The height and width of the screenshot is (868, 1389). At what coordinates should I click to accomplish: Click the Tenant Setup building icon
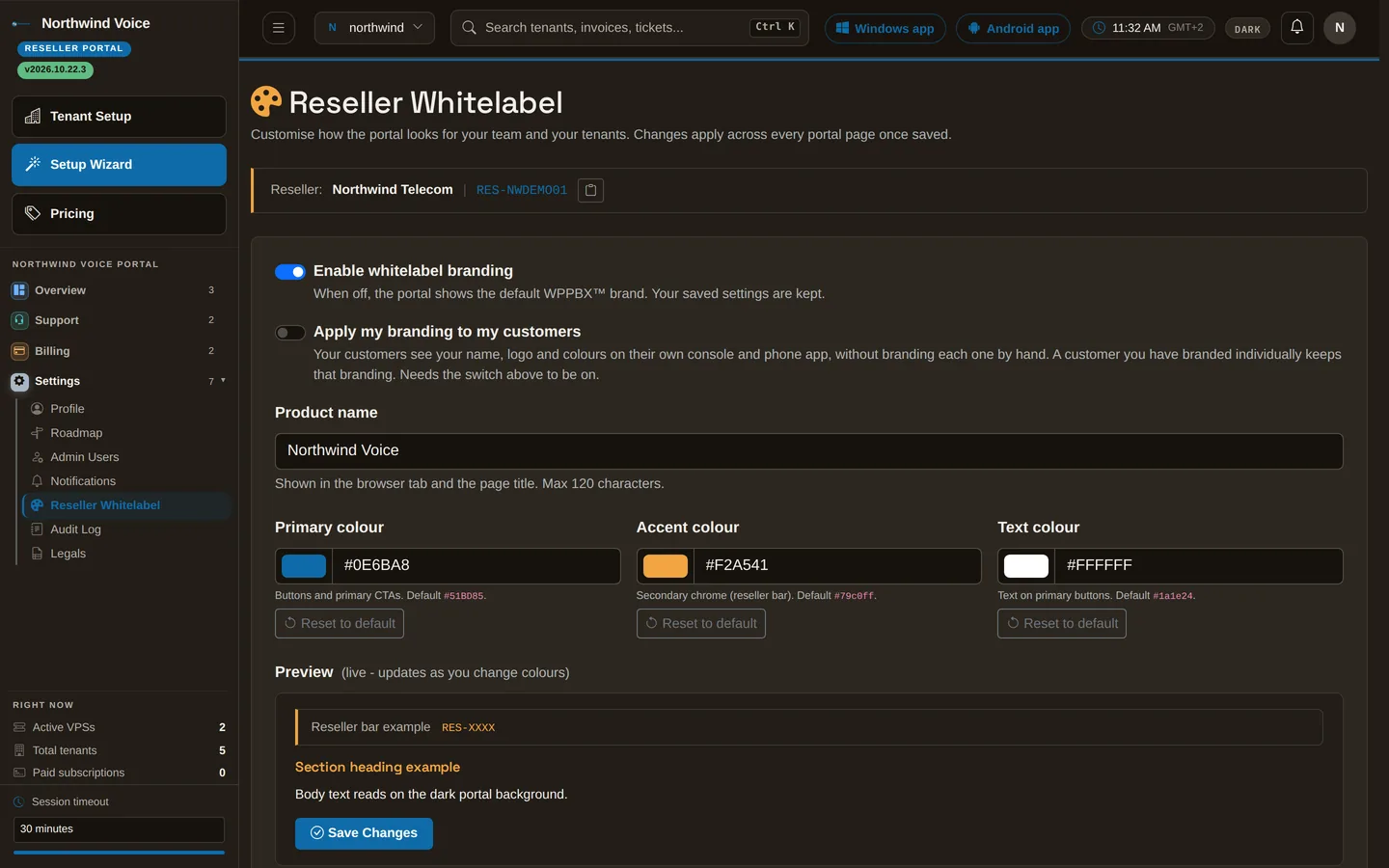click(x=33, y=116)
